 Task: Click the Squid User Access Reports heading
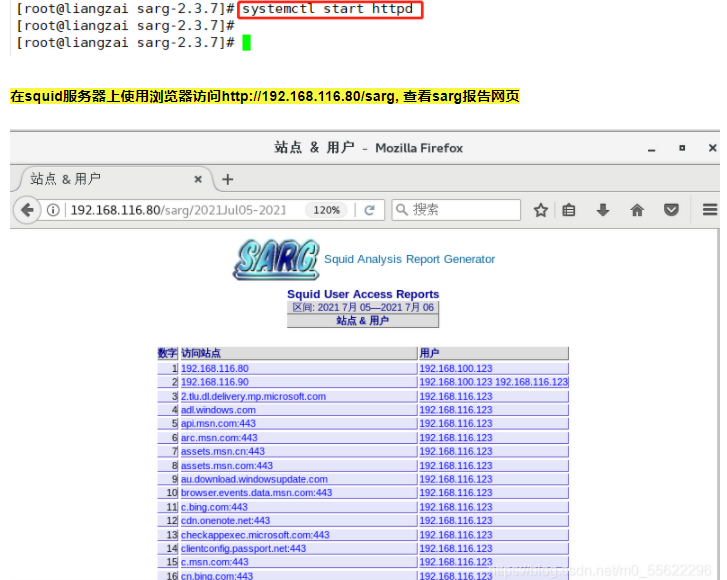pos(363,294)
